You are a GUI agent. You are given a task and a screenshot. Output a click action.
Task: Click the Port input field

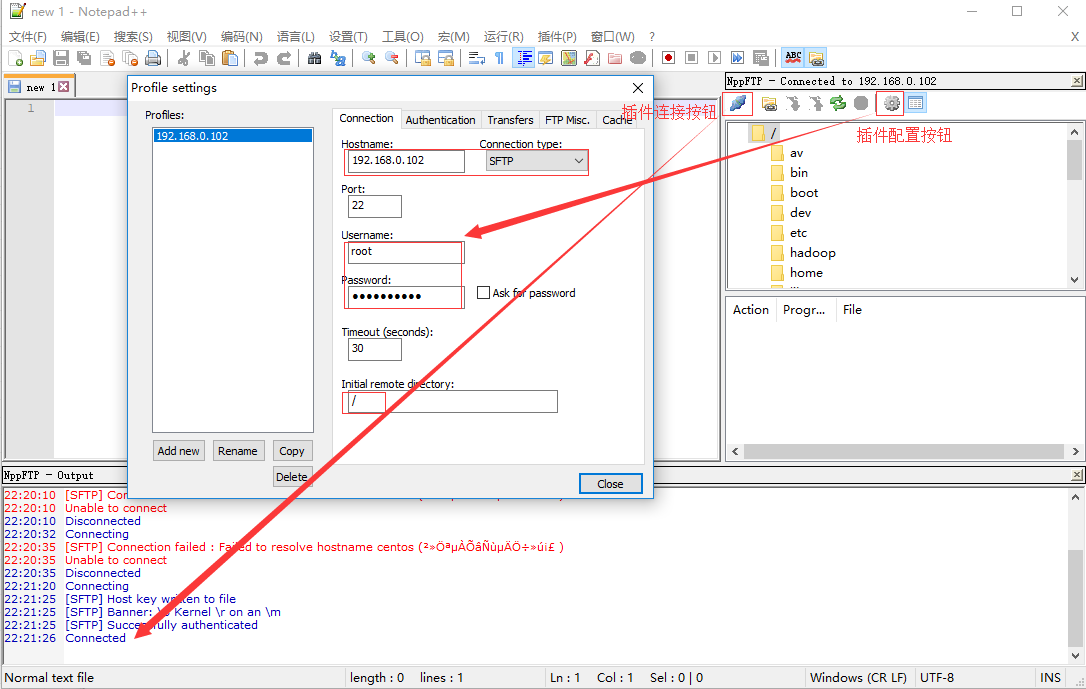click(x=375, y=206)
